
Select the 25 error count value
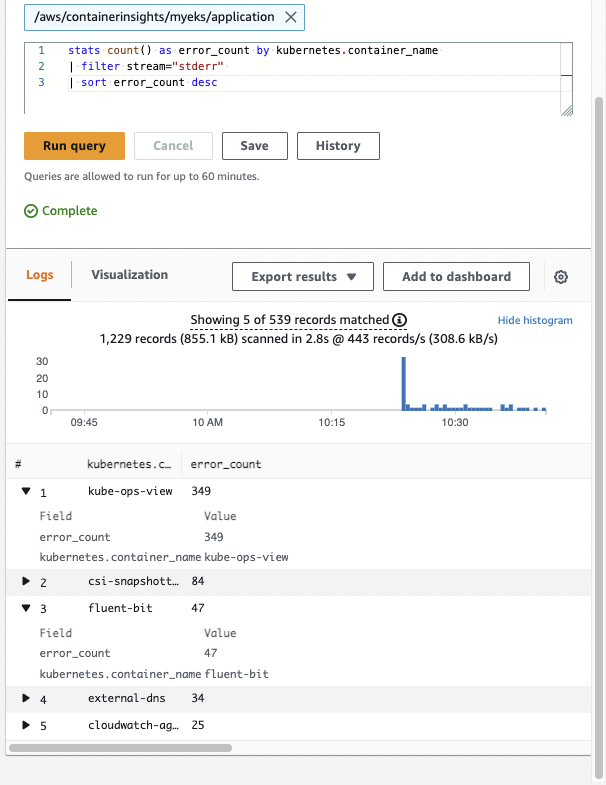click(x=198, y=725)
